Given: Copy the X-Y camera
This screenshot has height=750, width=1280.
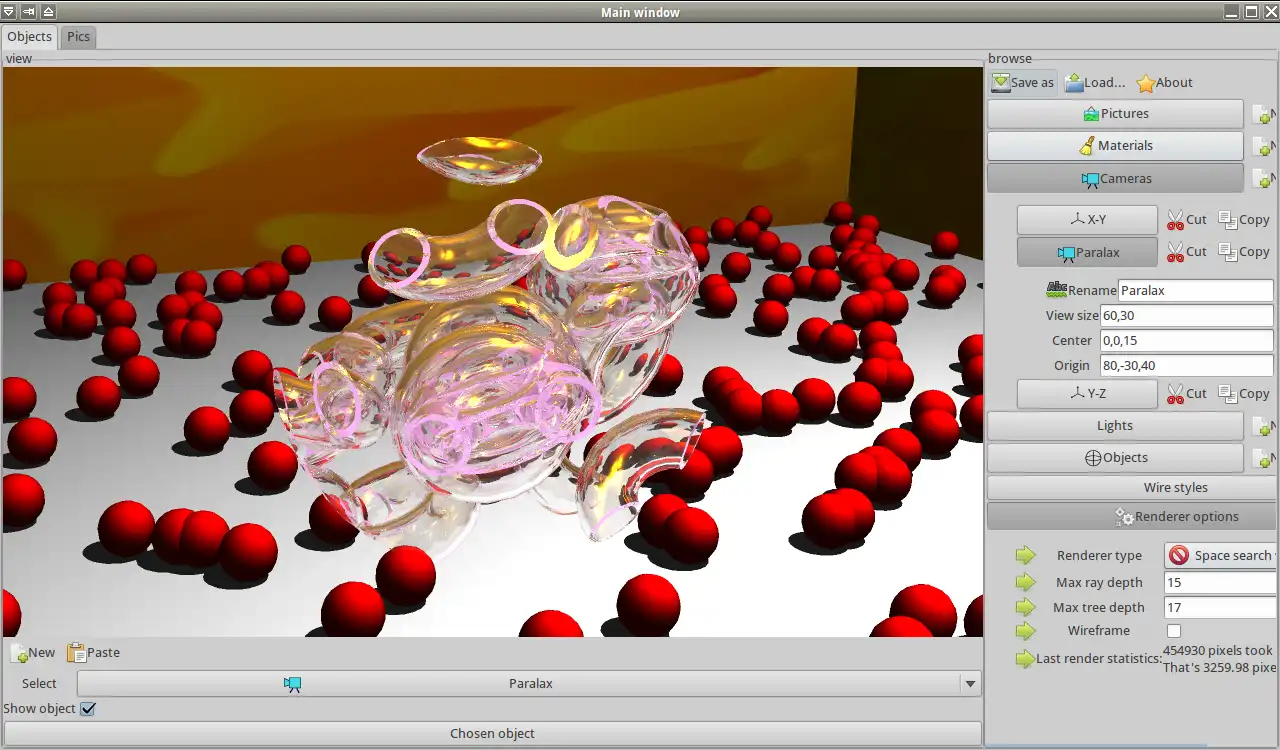Looking at the screenshot, I should [1244, 220].
